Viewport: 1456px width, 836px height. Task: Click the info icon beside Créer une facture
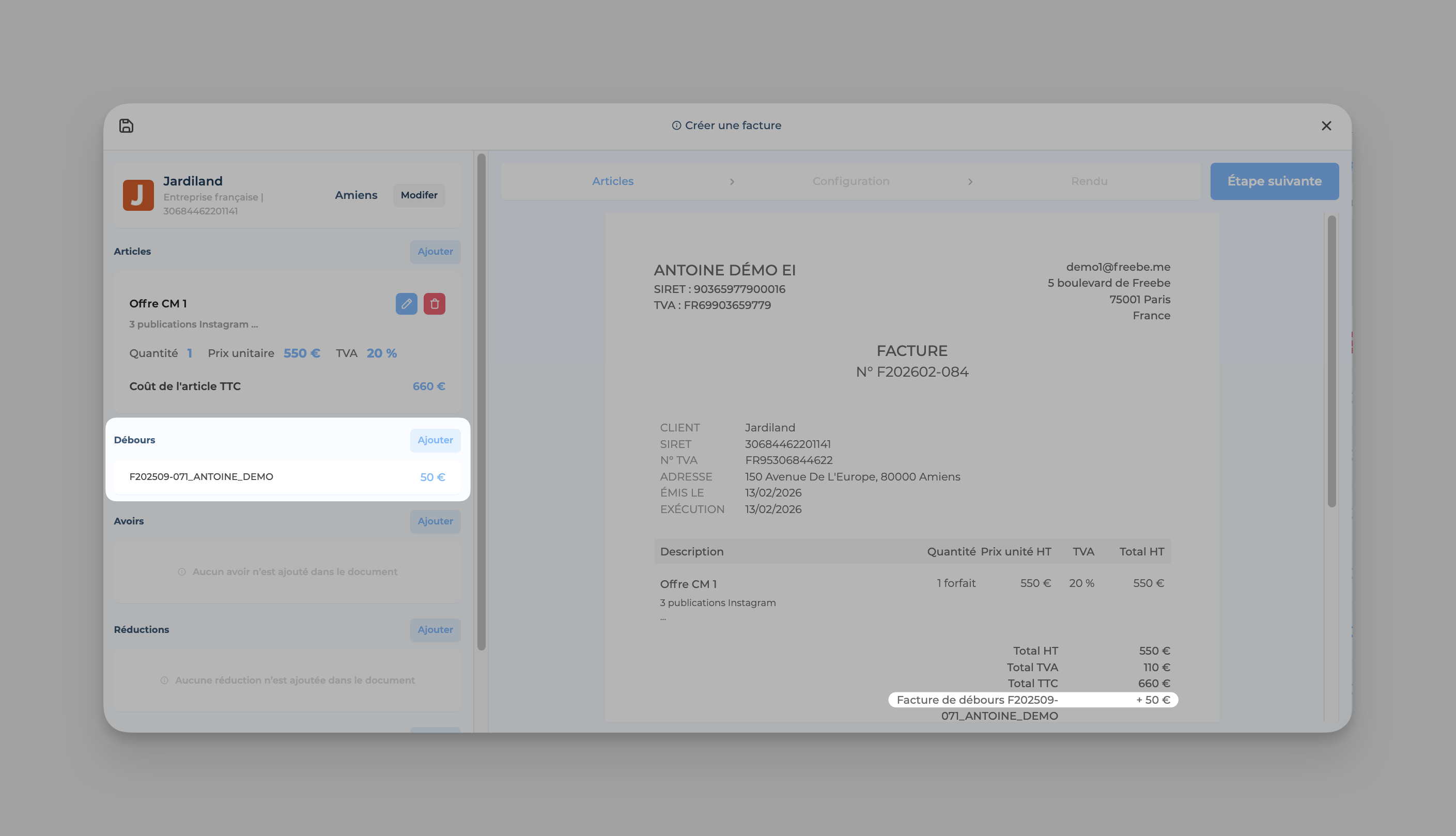tap(676, 126)
